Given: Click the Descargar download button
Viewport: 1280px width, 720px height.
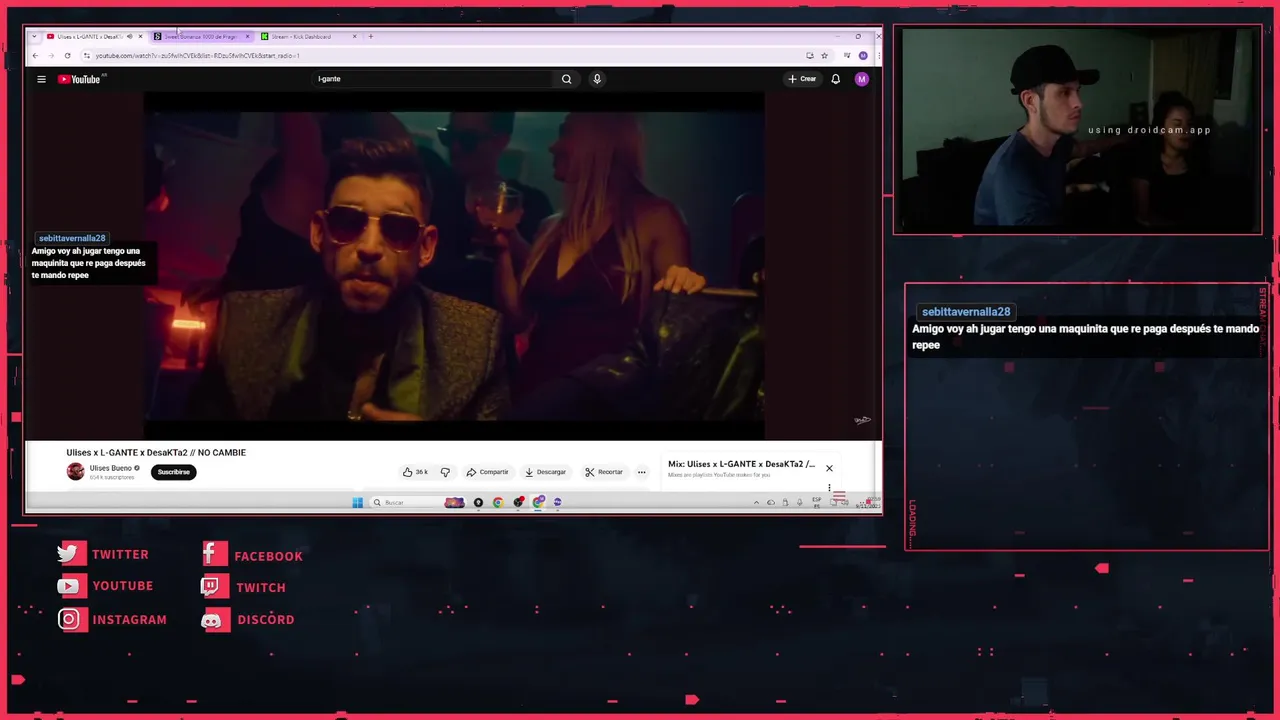Looking at the screenshot, I should pyautogui.click(x=545, y=472).
